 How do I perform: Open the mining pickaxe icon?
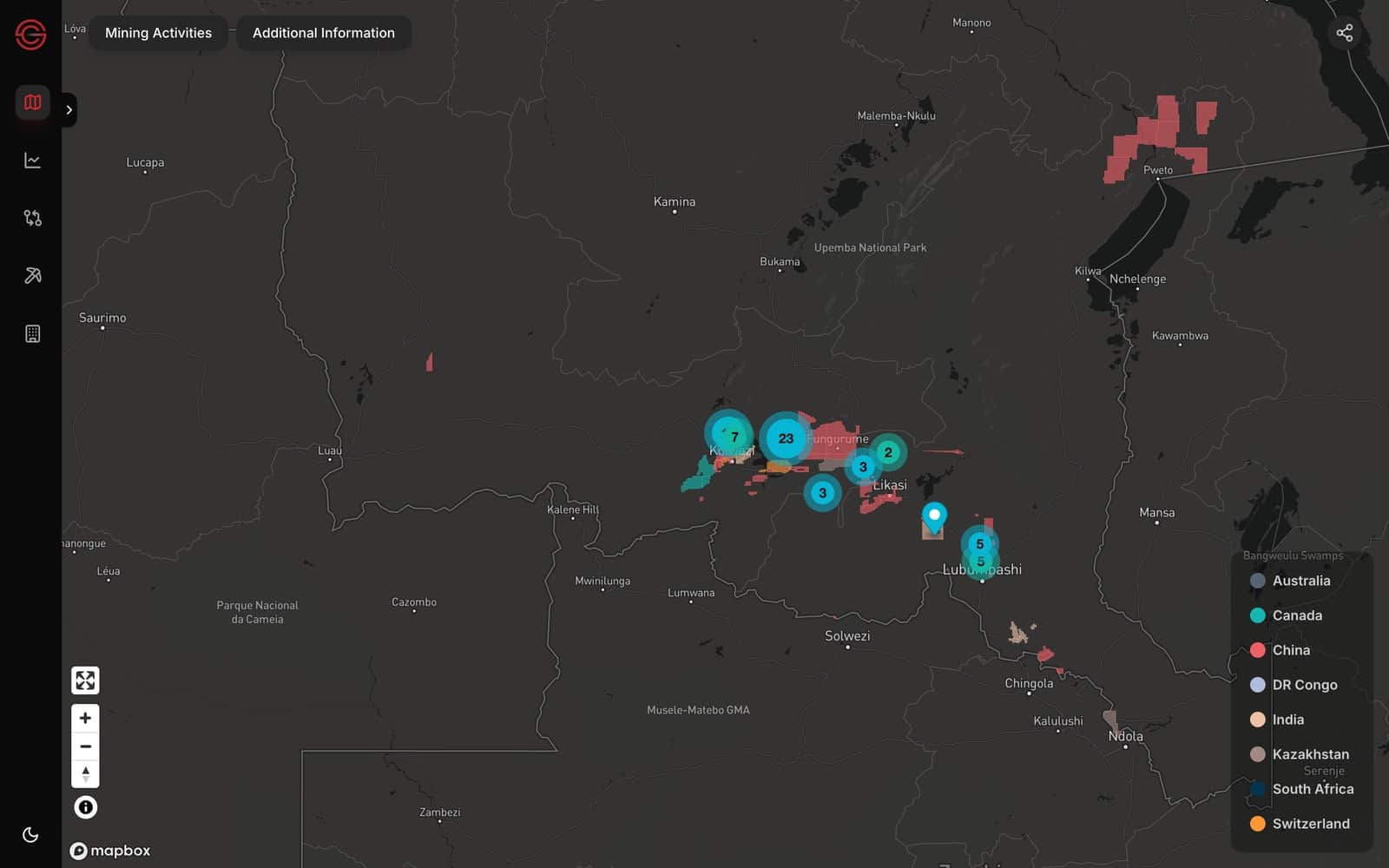32,276
